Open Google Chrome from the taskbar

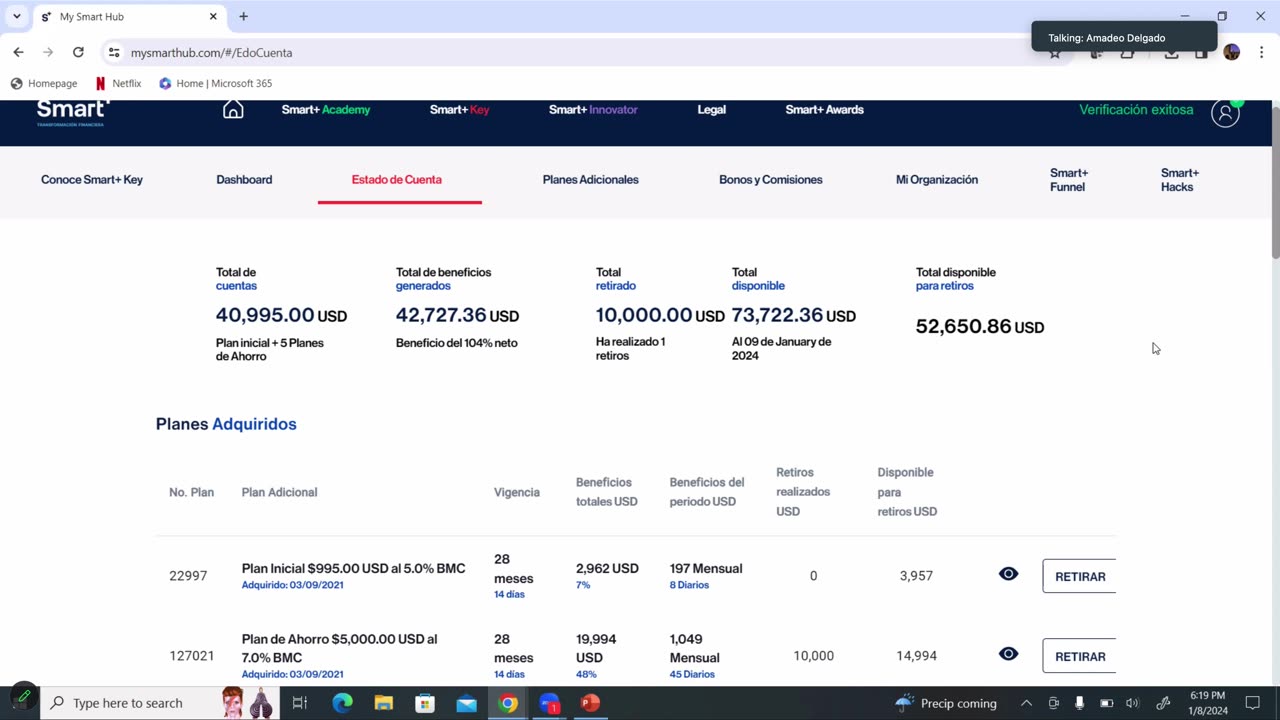(508, 703)
